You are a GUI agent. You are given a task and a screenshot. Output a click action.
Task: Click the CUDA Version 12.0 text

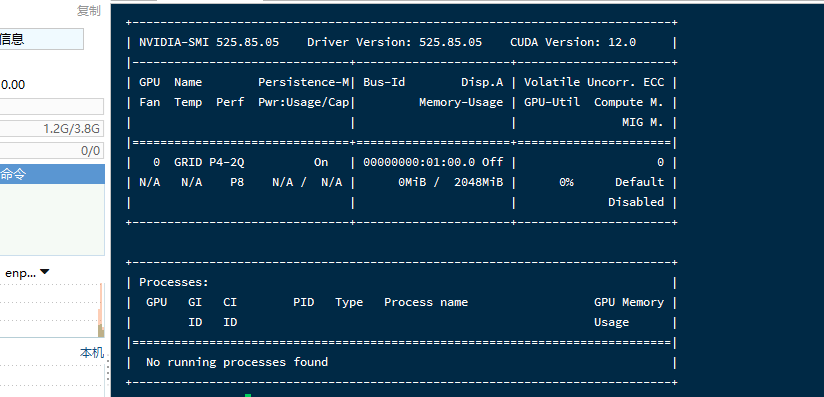point(573,42)
